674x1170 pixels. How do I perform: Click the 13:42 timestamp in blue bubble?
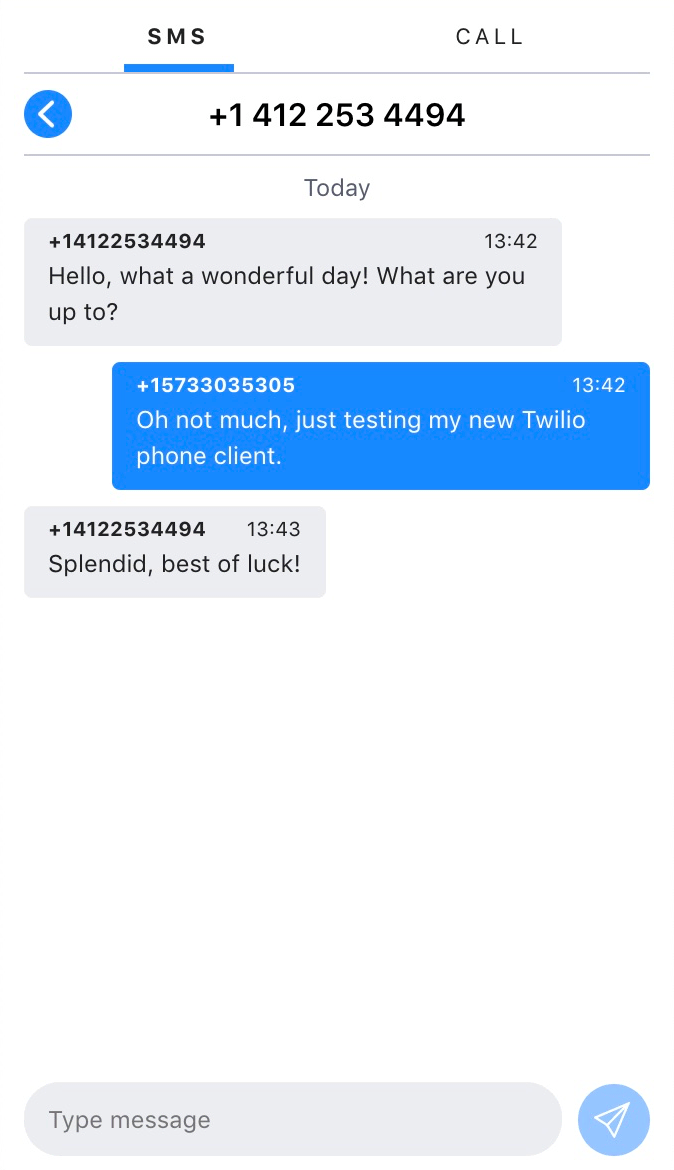click(x=598, y=385)
